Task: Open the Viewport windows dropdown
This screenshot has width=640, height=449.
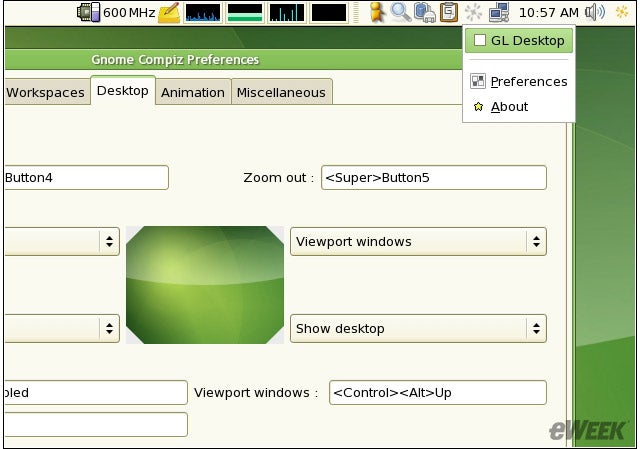Action: (418, 242)
